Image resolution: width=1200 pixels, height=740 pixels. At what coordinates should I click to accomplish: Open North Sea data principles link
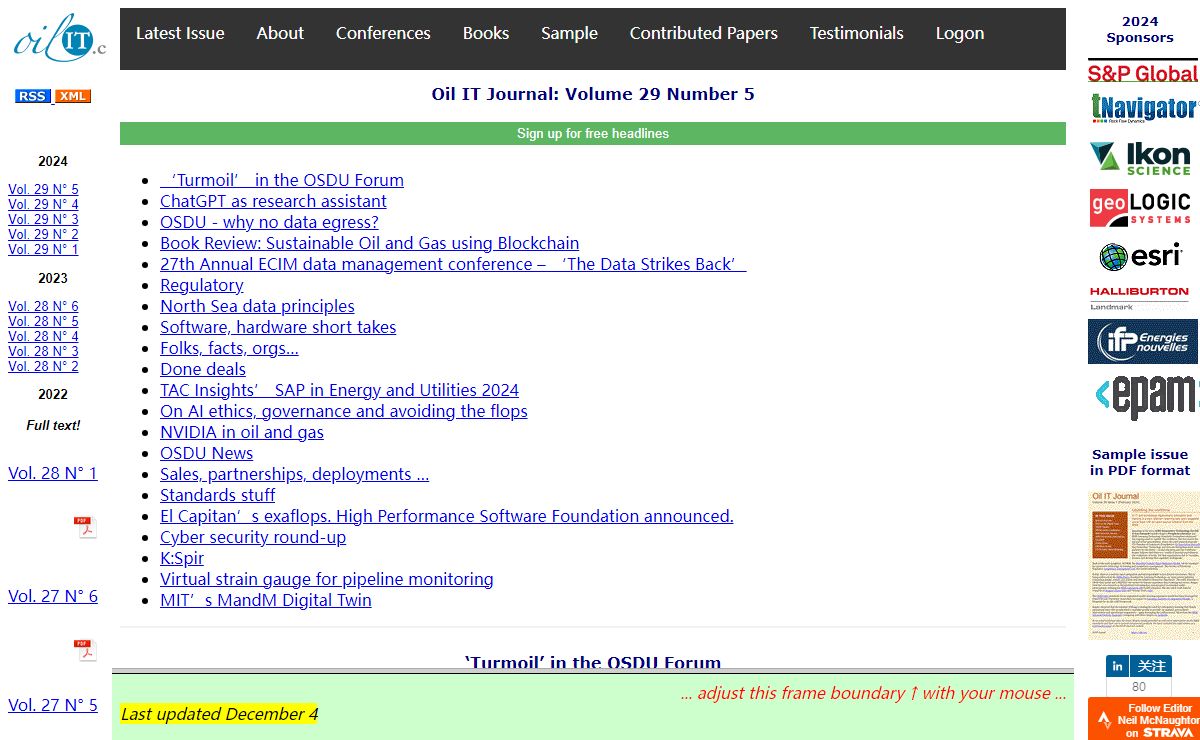[257, 306]
